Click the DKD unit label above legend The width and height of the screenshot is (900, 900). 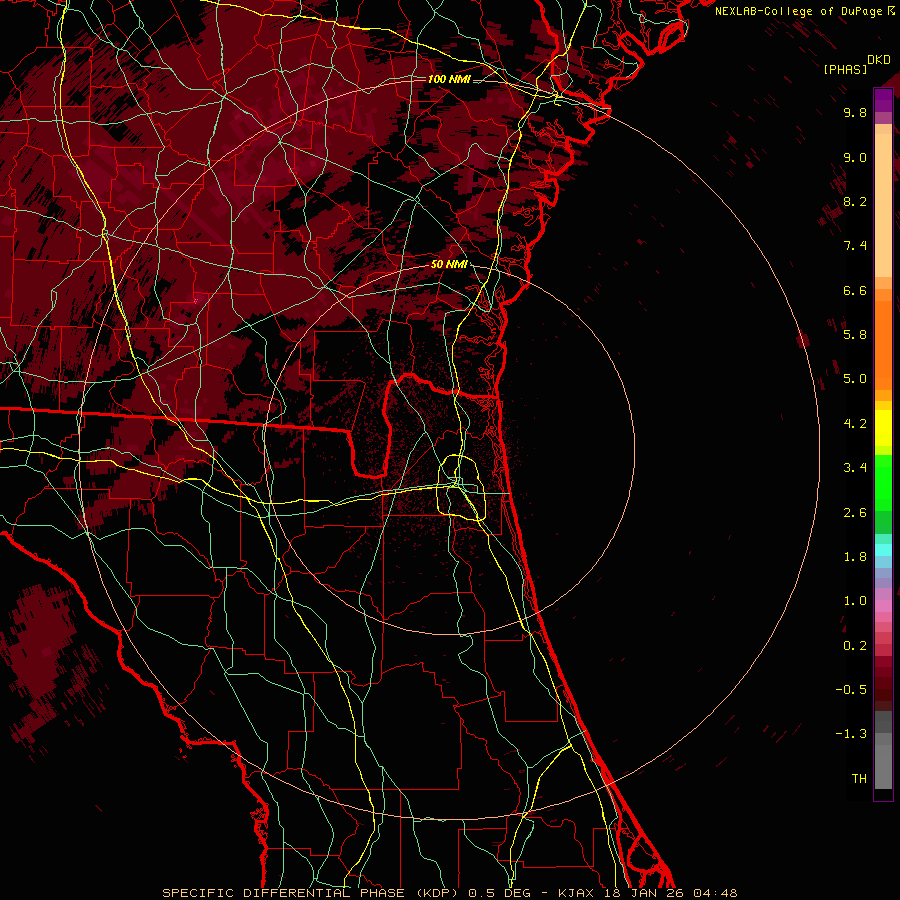click(x=878, y=59)
